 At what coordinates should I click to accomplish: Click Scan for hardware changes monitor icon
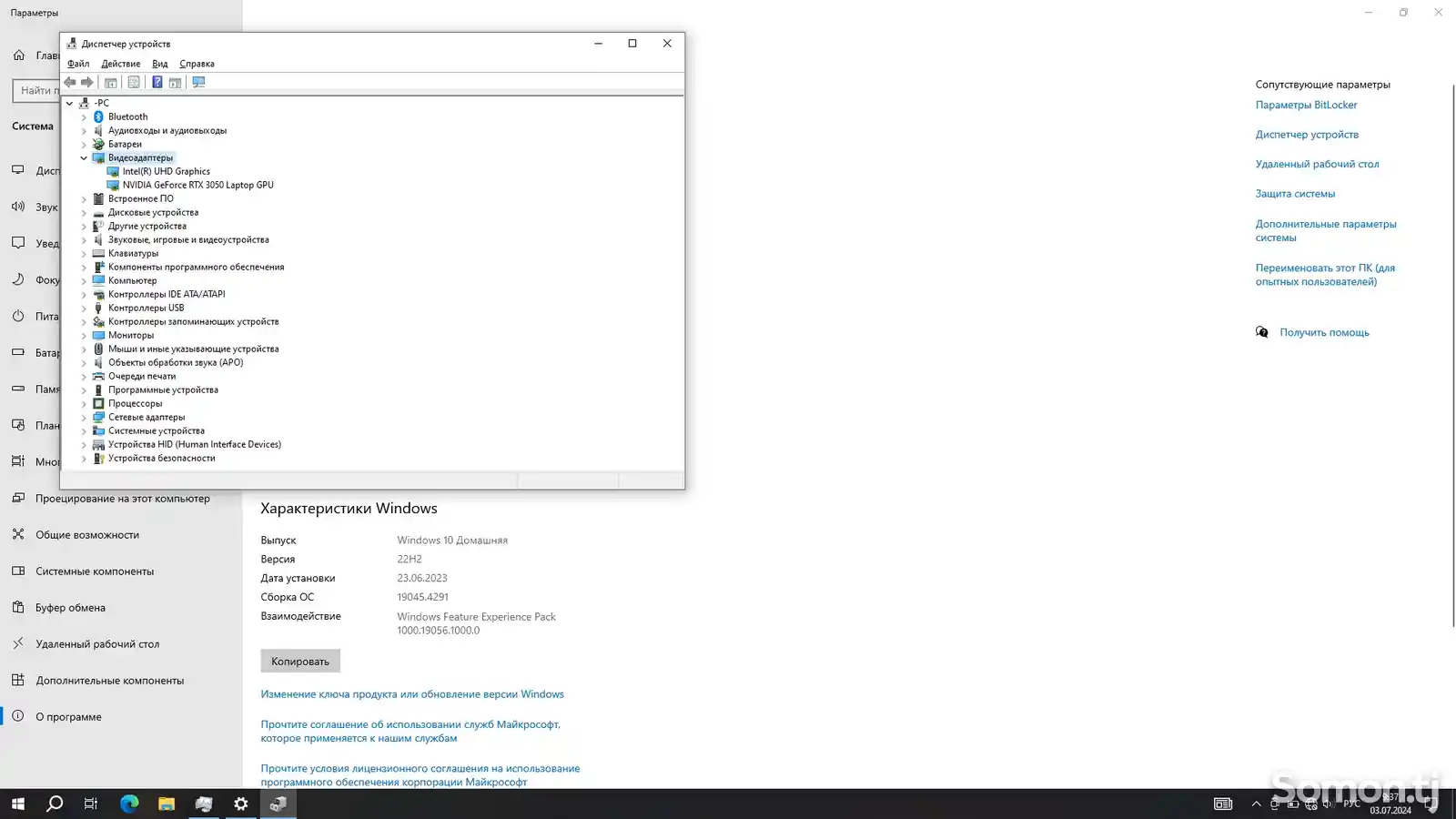(x=198, y=82)
